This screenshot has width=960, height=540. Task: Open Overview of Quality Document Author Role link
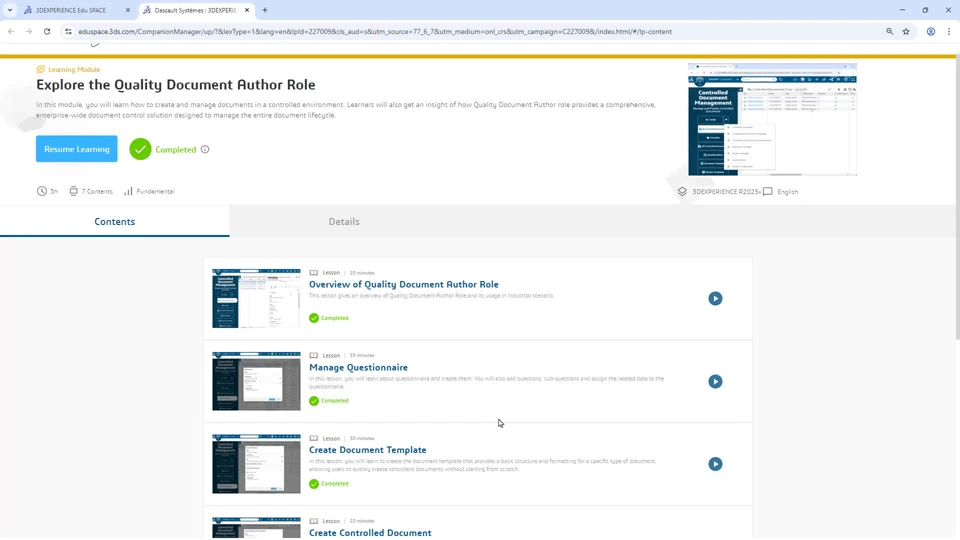coord(403,284)
